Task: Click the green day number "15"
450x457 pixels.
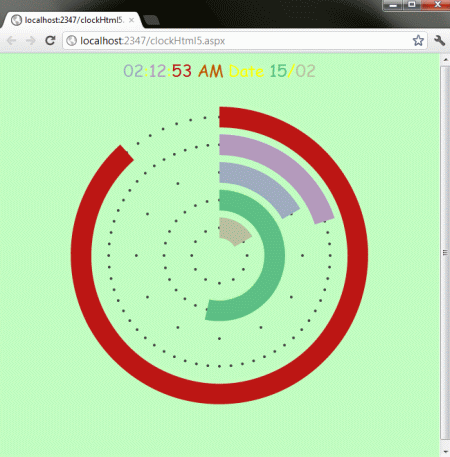Action: point(278,71)
